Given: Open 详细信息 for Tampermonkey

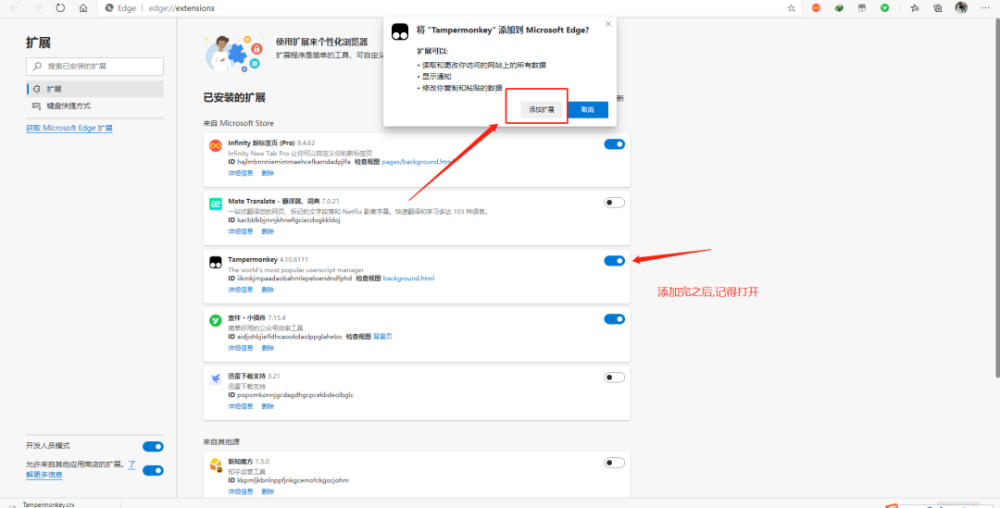Looking at the screenshot, I should (x=240, y=289).
